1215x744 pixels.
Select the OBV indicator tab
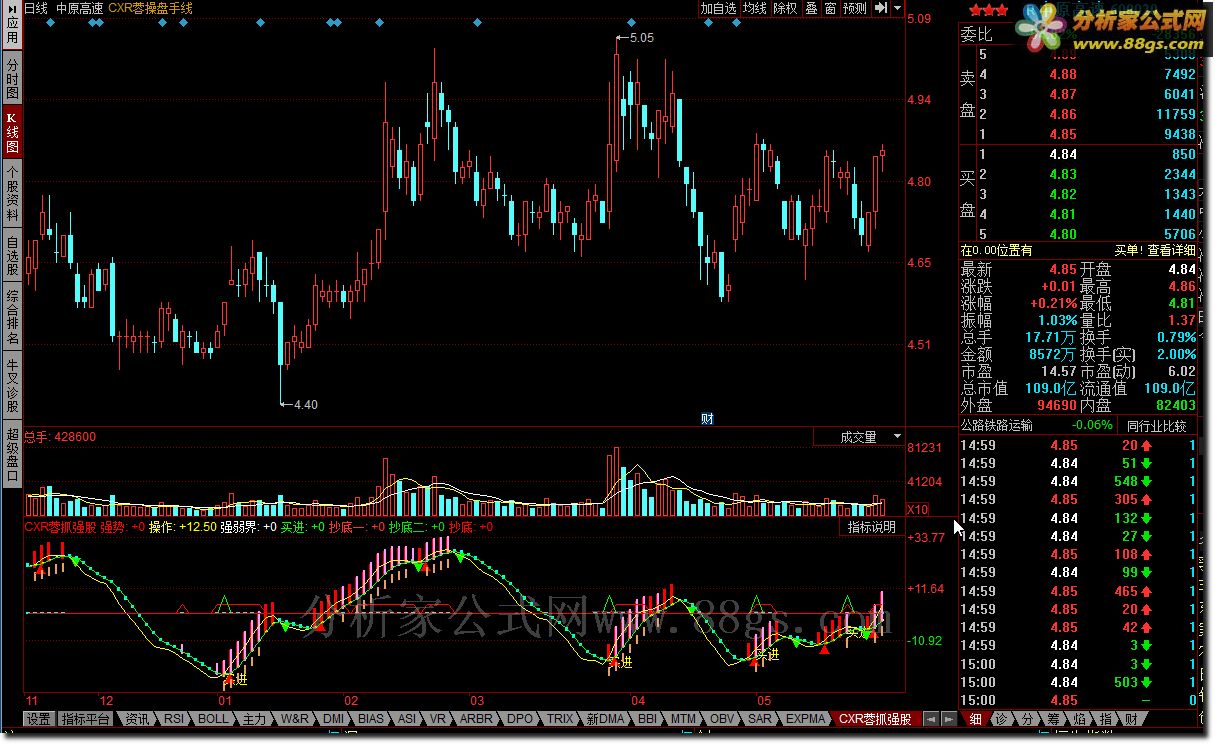coord(722,718)
